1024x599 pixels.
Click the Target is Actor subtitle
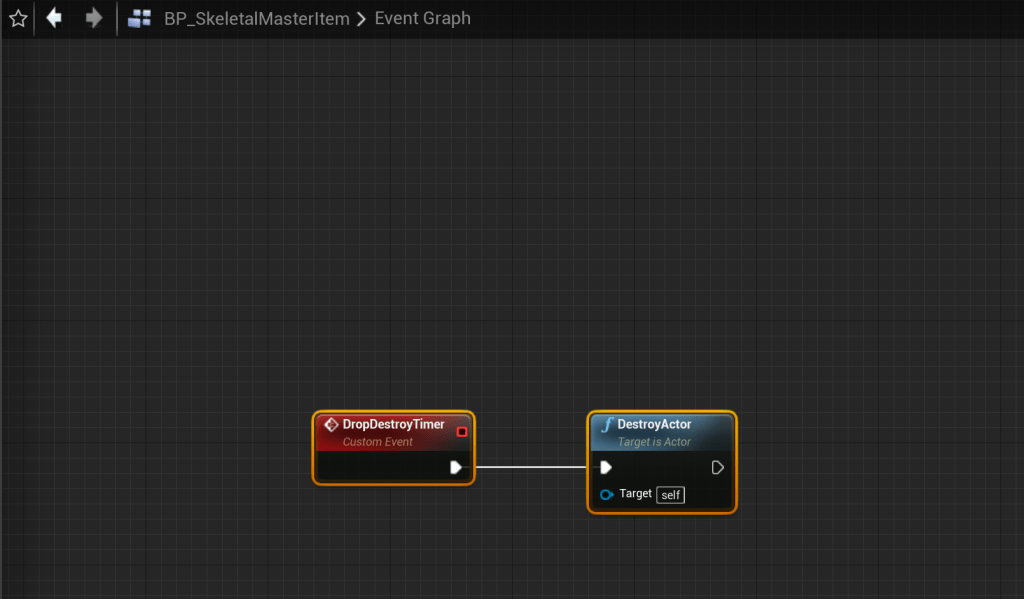tap(654, 442)
